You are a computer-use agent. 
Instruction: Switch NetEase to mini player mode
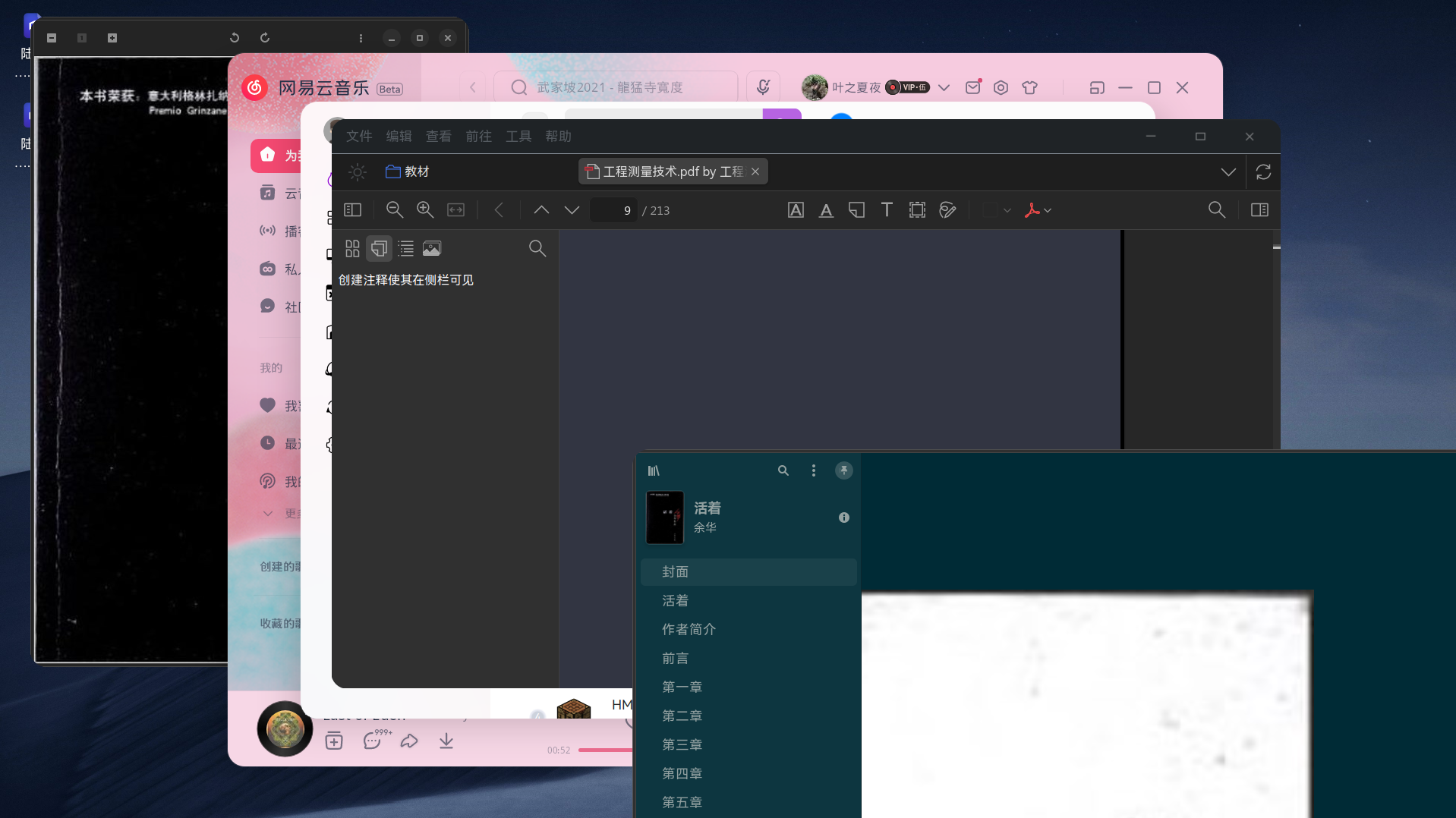click(1097, 88)
